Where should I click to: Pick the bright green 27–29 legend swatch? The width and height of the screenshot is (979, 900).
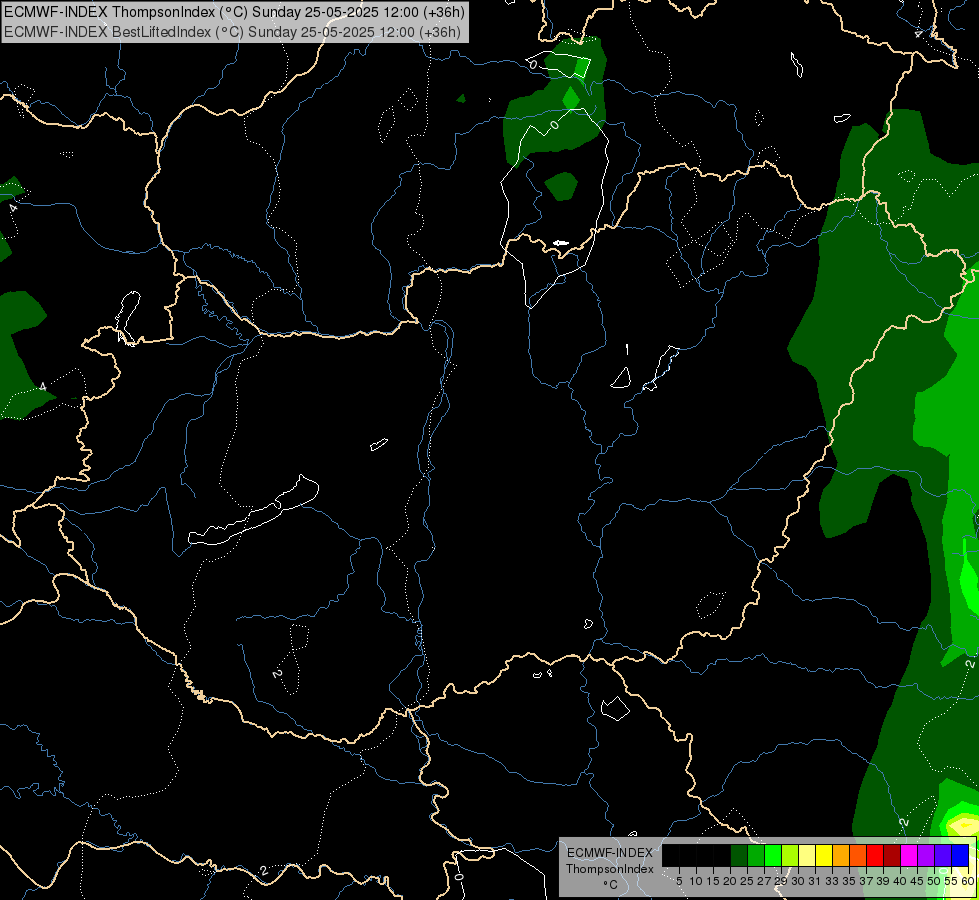pyautogui.click(x=773, y=855)
